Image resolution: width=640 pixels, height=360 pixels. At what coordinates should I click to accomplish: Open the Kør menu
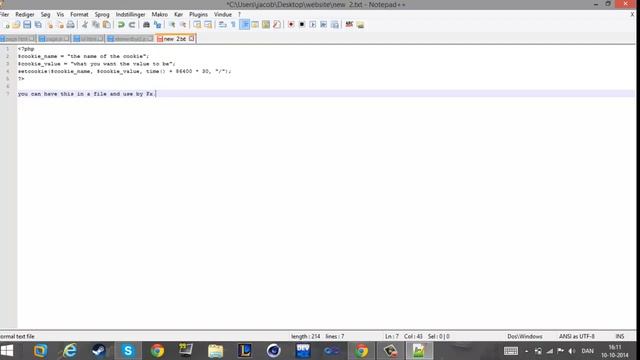[178, 14]
